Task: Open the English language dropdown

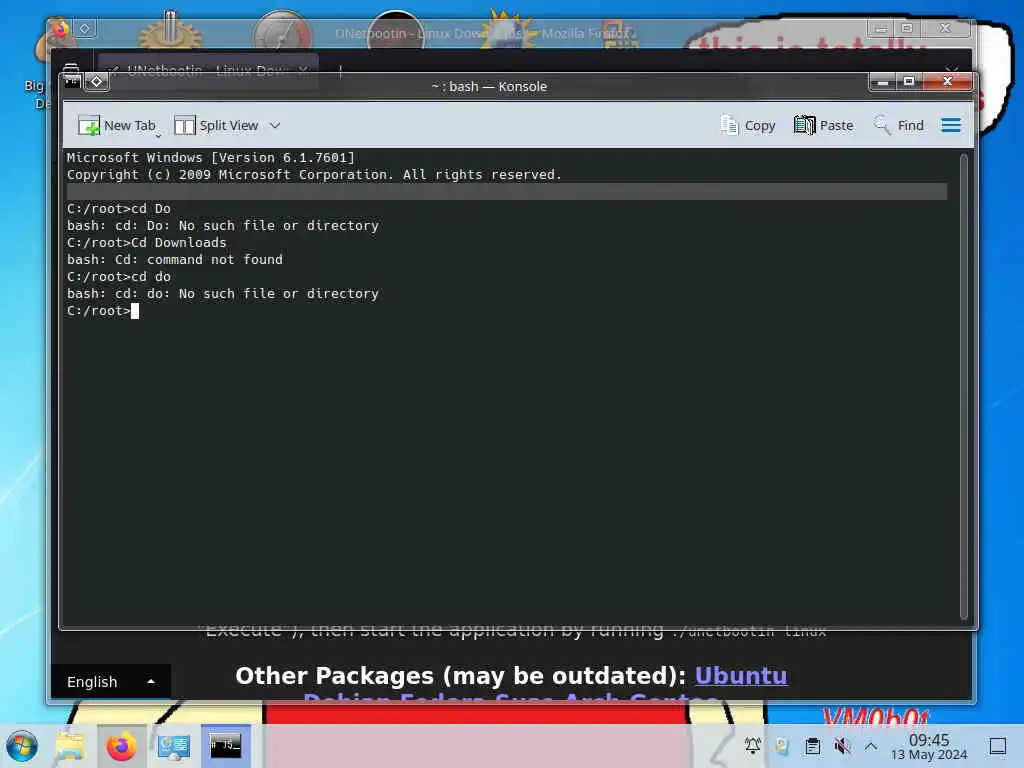Action: pyautogui.click(x=111, y=682)
